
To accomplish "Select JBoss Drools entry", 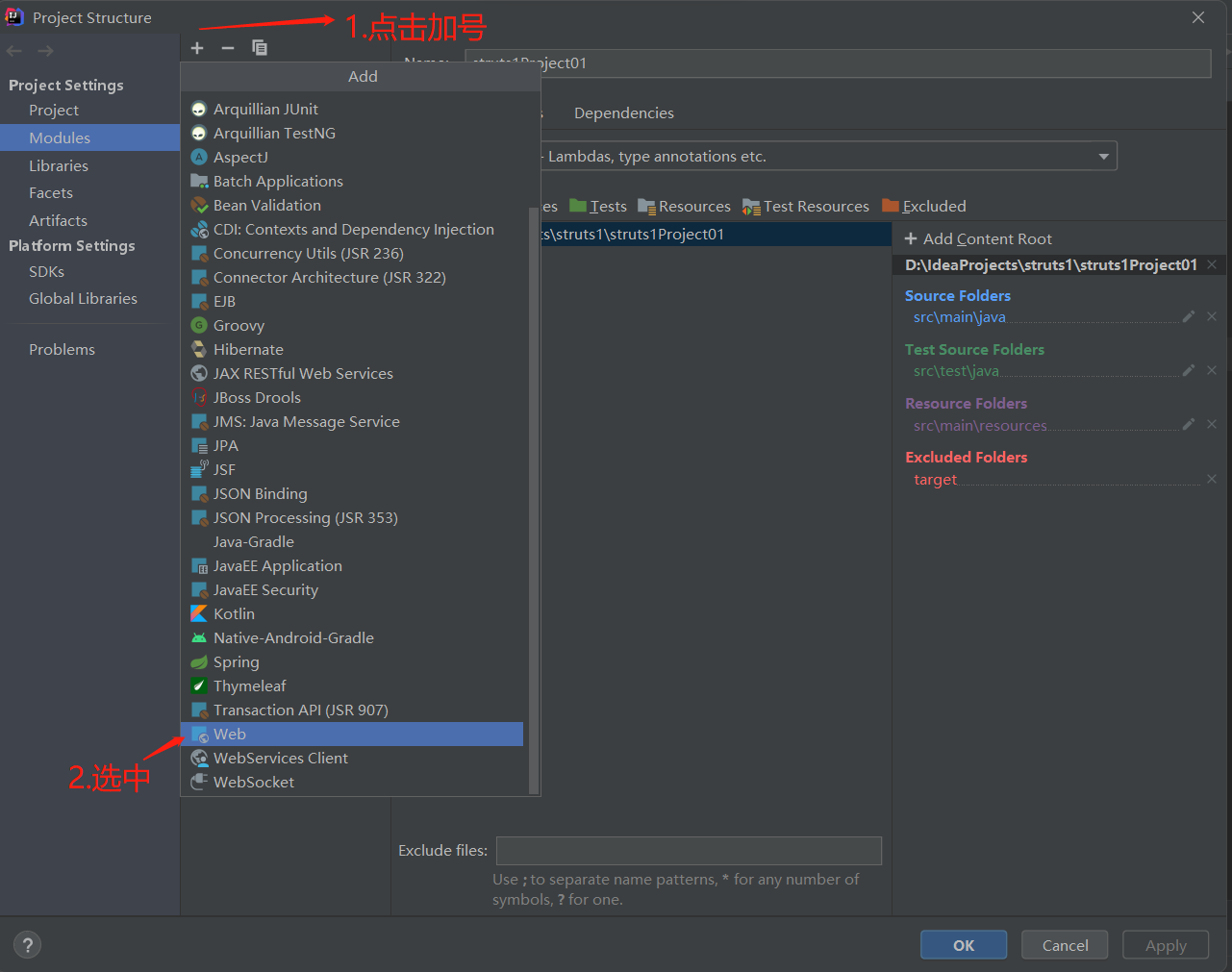I will coord(352,398).
